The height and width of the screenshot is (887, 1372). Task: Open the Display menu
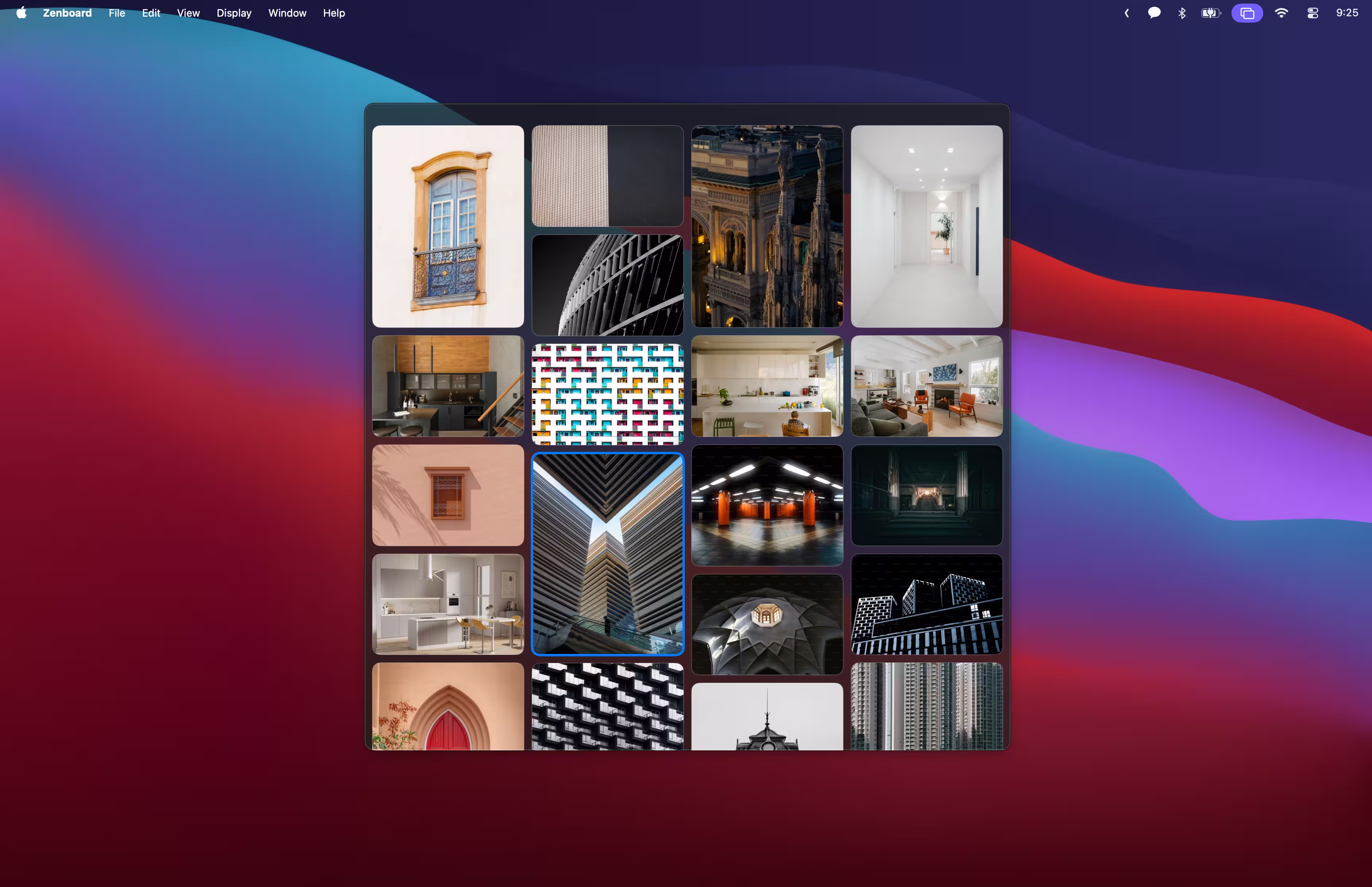click(x=233, y=13)
